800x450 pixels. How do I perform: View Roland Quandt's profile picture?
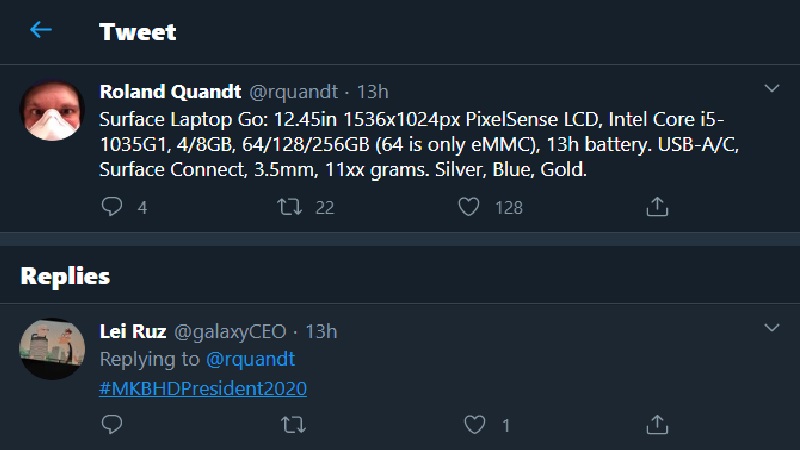(x=52, y=110)
